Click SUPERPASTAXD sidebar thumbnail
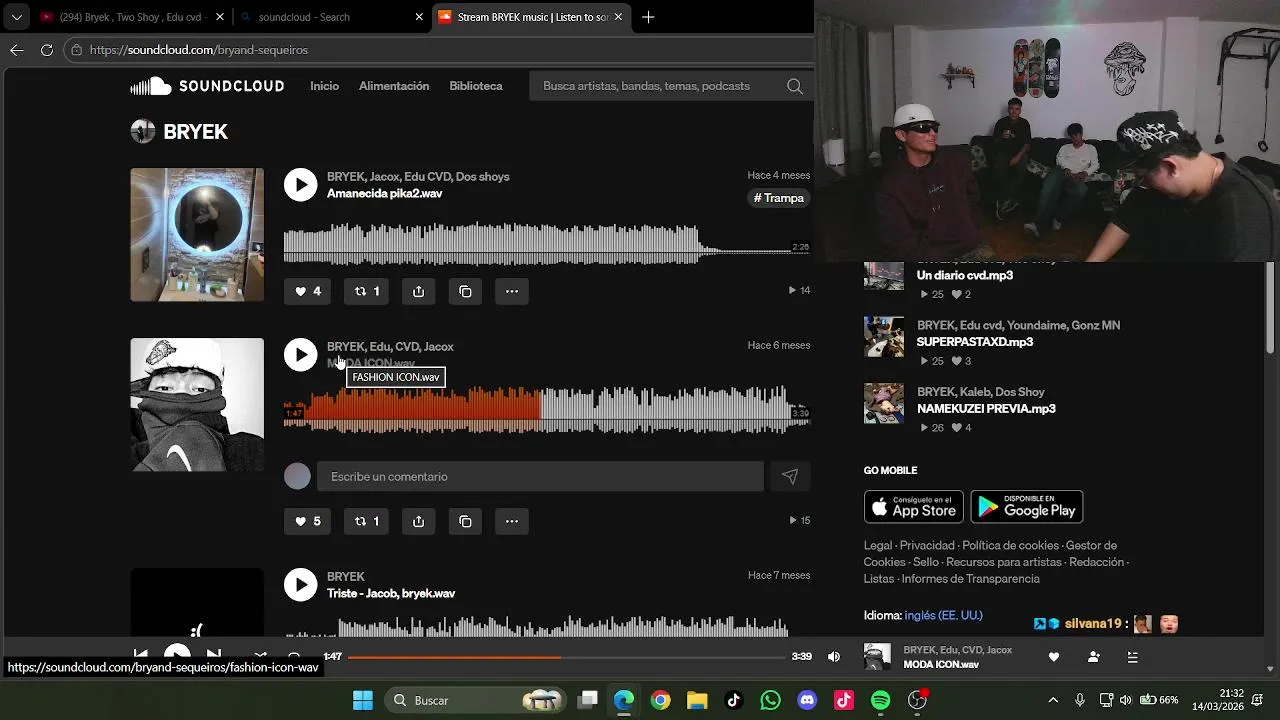Viewport: 1280px width, 720px height. coord(884,337)
